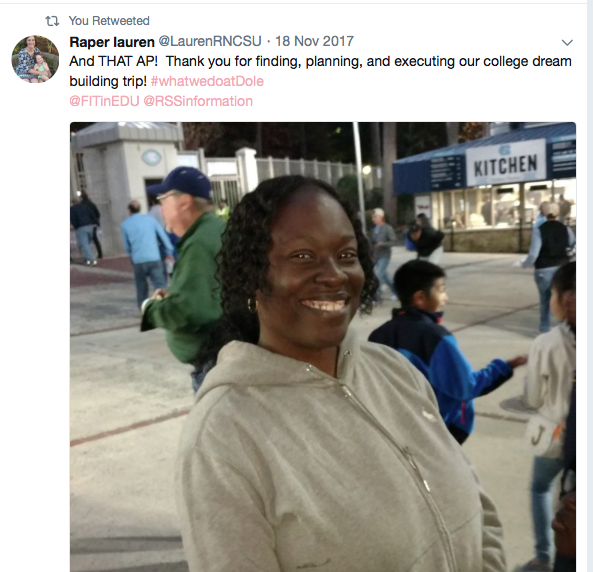Click the KITCHEN sign in the photo

[506, 163]
